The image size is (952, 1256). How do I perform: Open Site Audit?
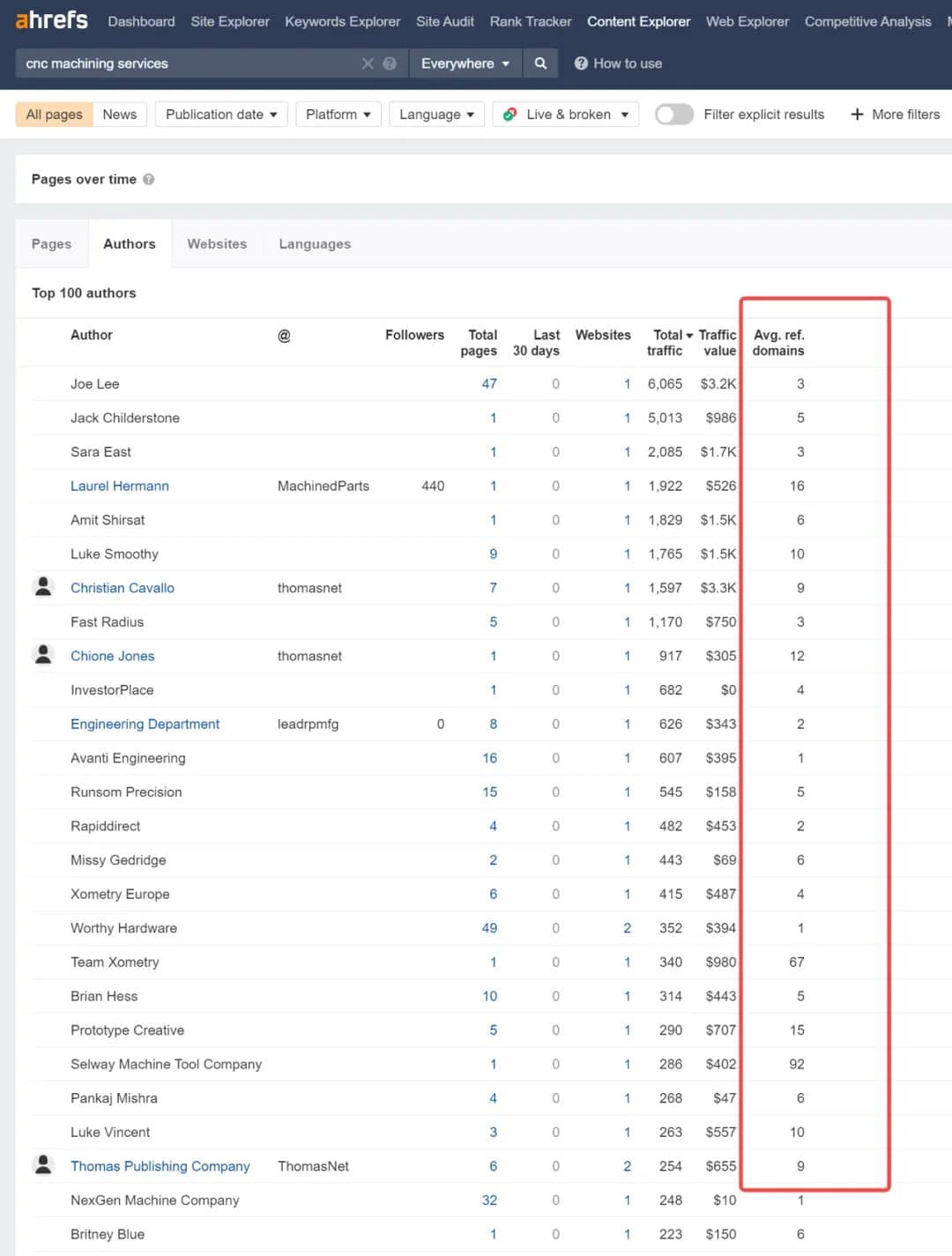[x=445, y=21]
